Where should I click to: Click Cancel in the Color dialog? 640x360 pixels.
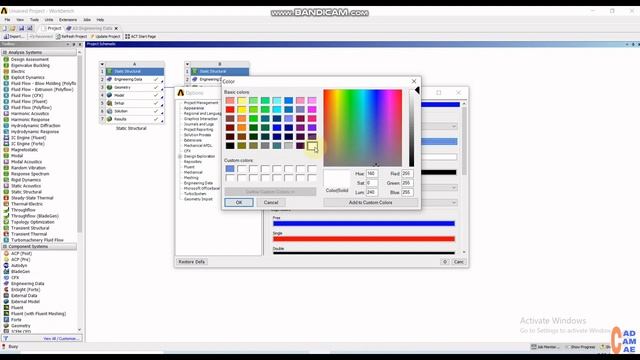pyautogui.click(x=271, y=202)
